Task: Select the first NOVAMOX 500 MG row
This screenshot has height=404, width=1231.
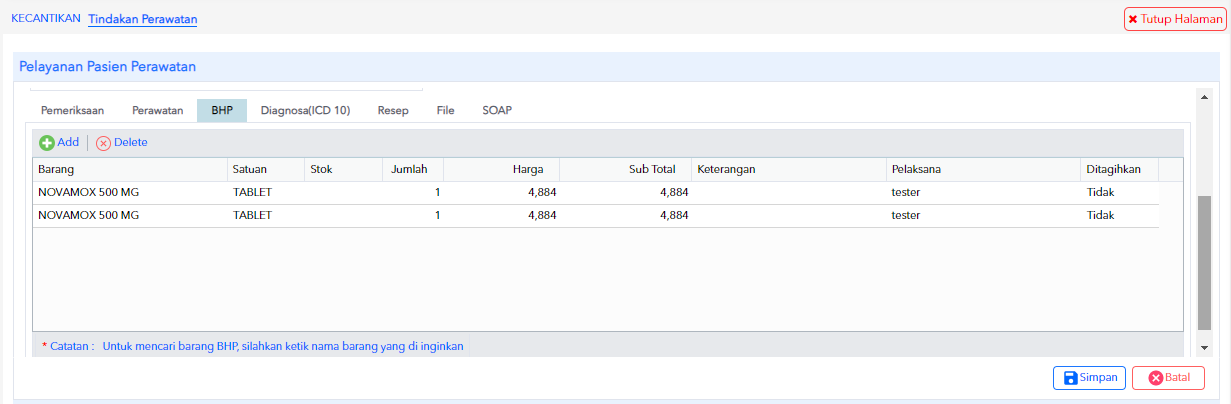Action: coord(596,192)
